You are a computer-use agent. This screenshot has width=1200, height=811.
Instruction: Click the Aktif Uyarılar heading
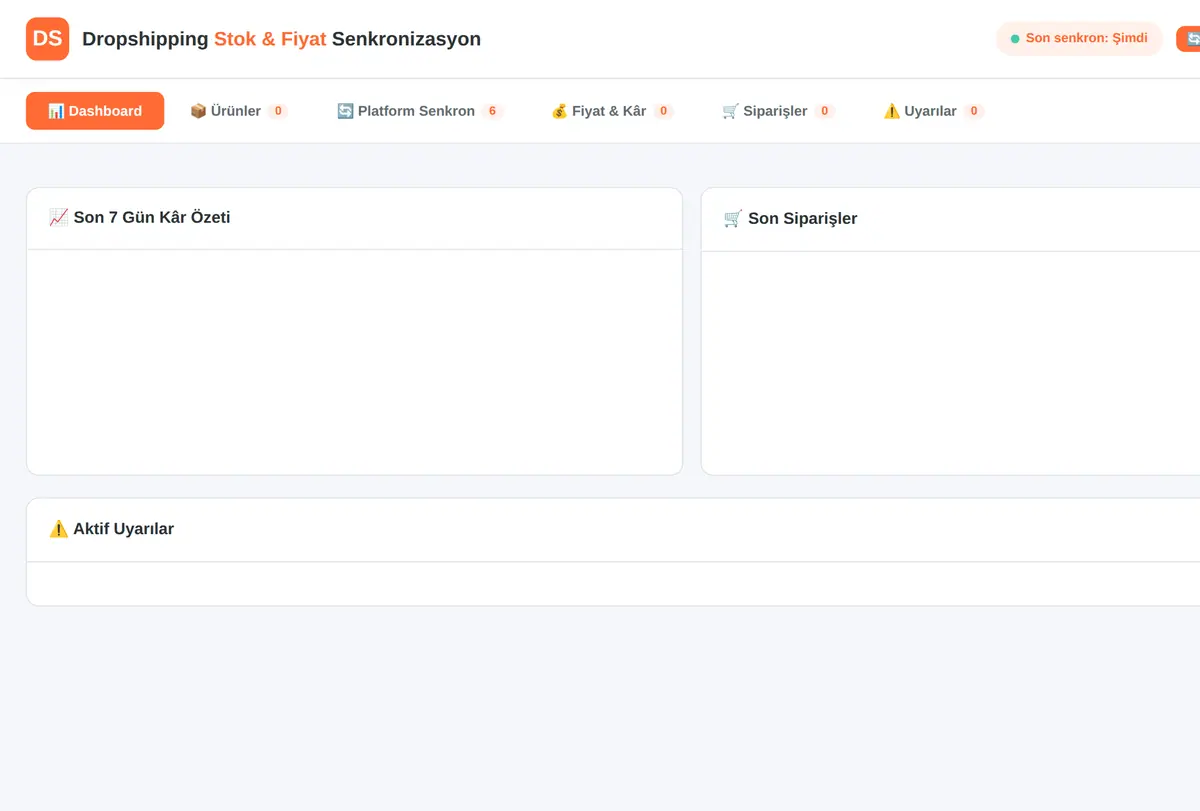click(111, 529)
